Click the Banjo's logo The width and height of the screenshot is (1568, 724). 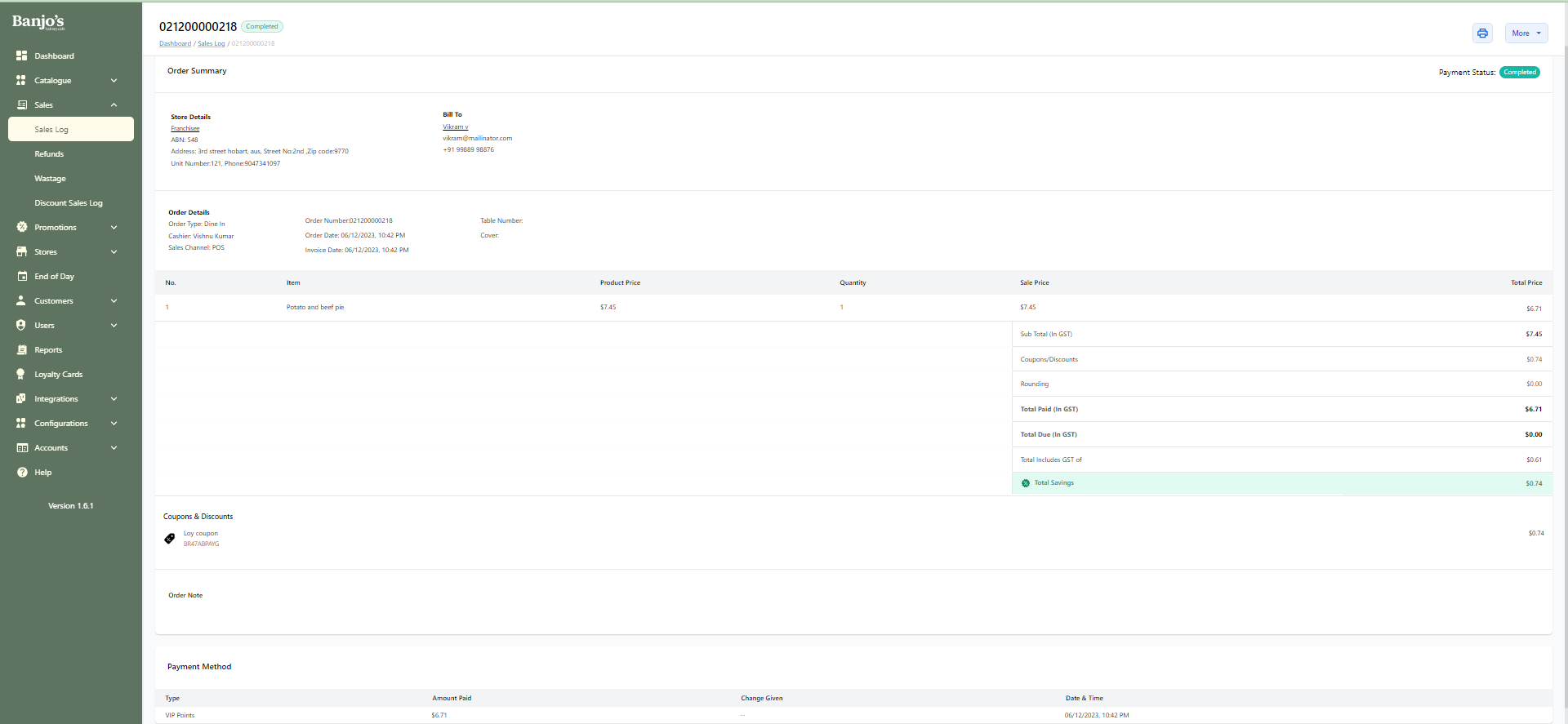pos(38,22)
